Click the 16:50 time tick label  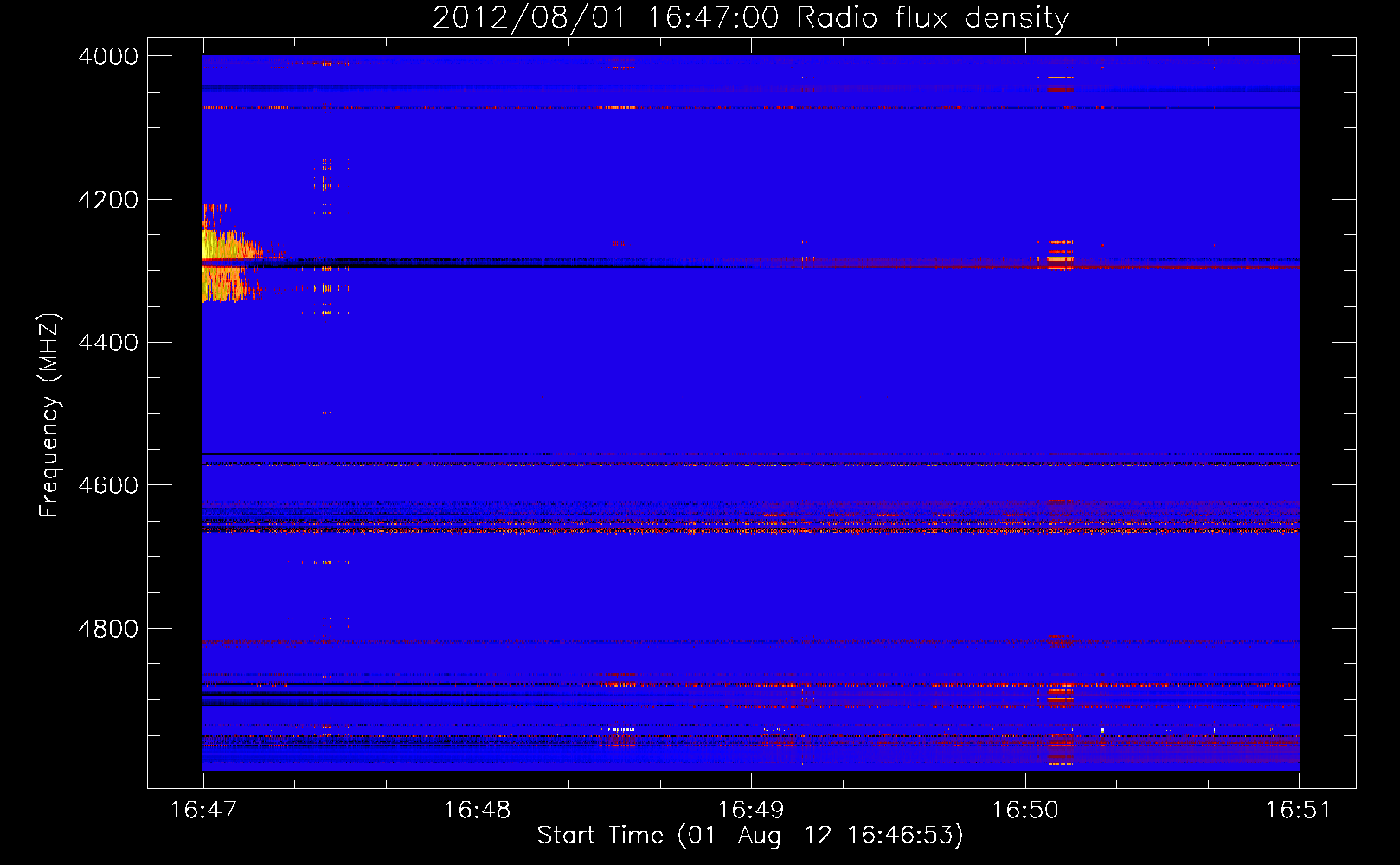click(1024, 810)
